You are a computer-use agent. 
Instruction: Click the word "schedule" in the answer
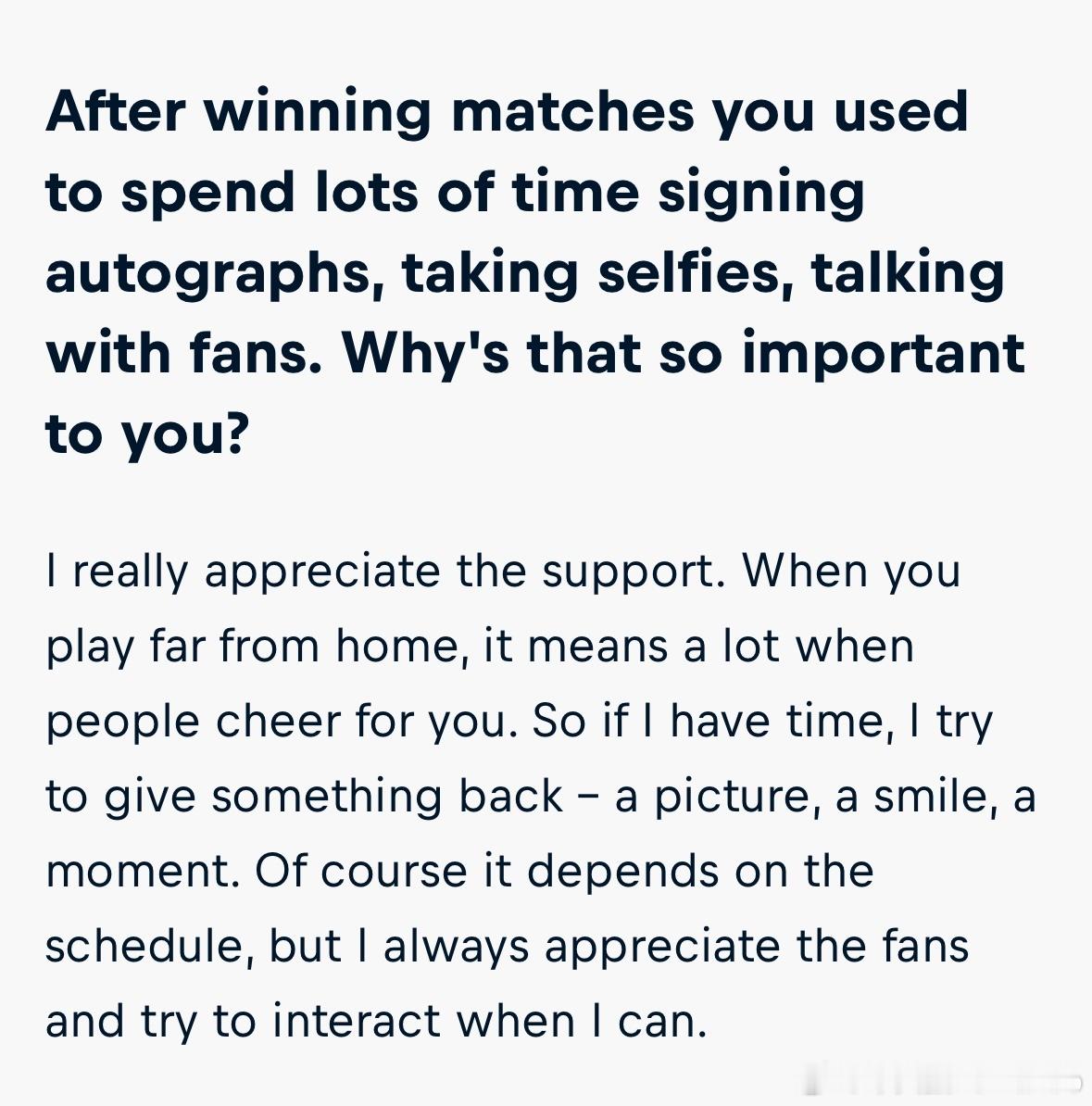tap(144, 945)
